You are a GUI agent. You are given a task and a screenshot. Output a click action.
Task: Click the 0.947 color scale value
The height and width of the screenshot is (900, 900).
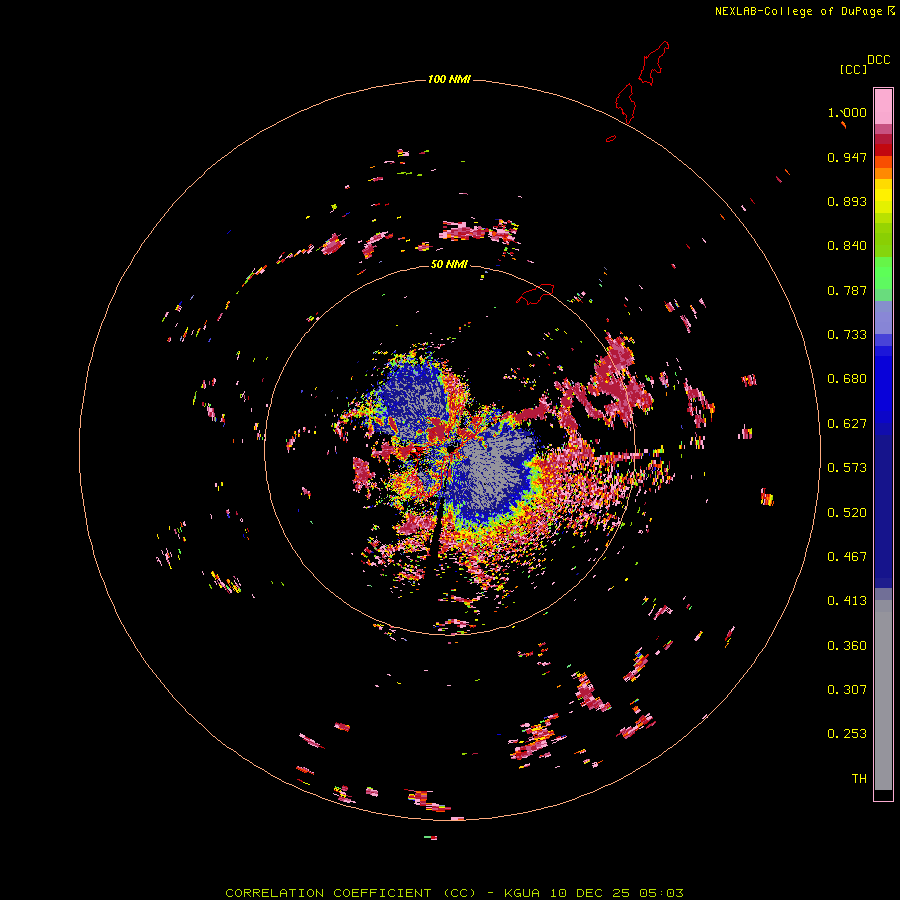pyautogui.click(x=847, y=157)
